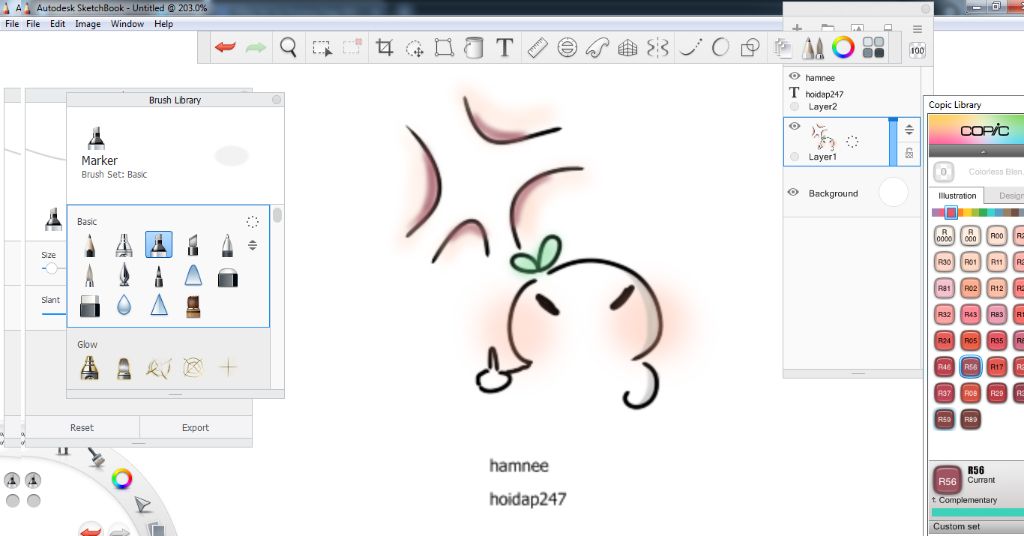Select the Distort transform tool
Screen dimensions: 1024x536
click(444, 48)
